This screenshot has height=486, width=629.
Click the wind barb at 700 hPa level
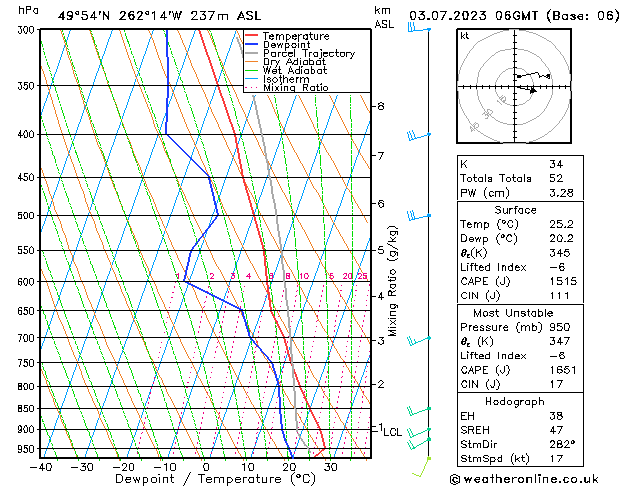coord(419,340)
